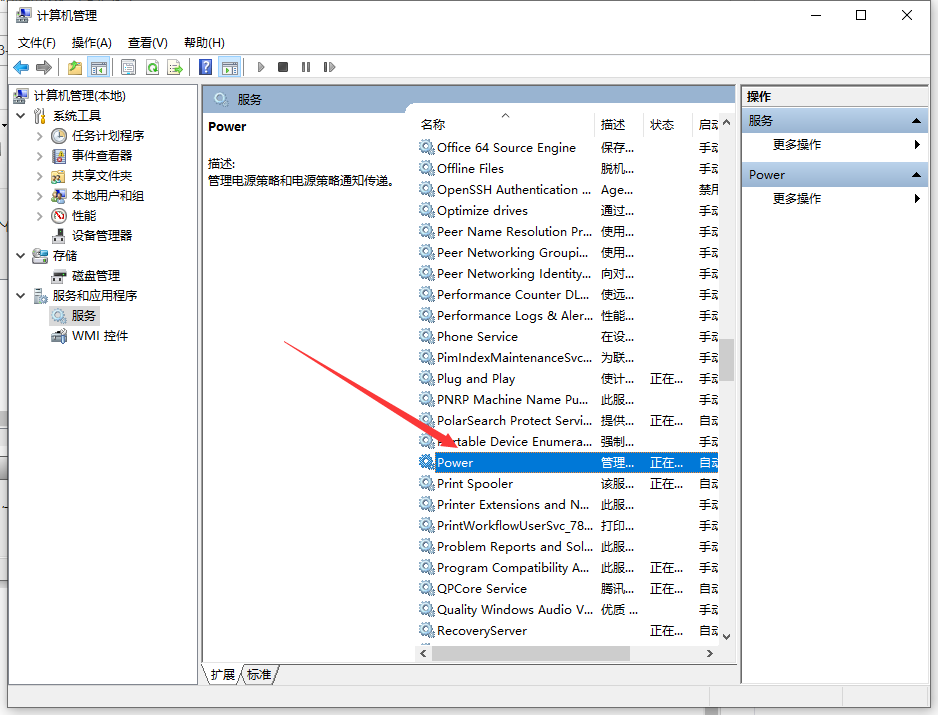This screenshot has height=715, width=938.
Task: Click the Back arrow toolbar button
Action: 21,67
